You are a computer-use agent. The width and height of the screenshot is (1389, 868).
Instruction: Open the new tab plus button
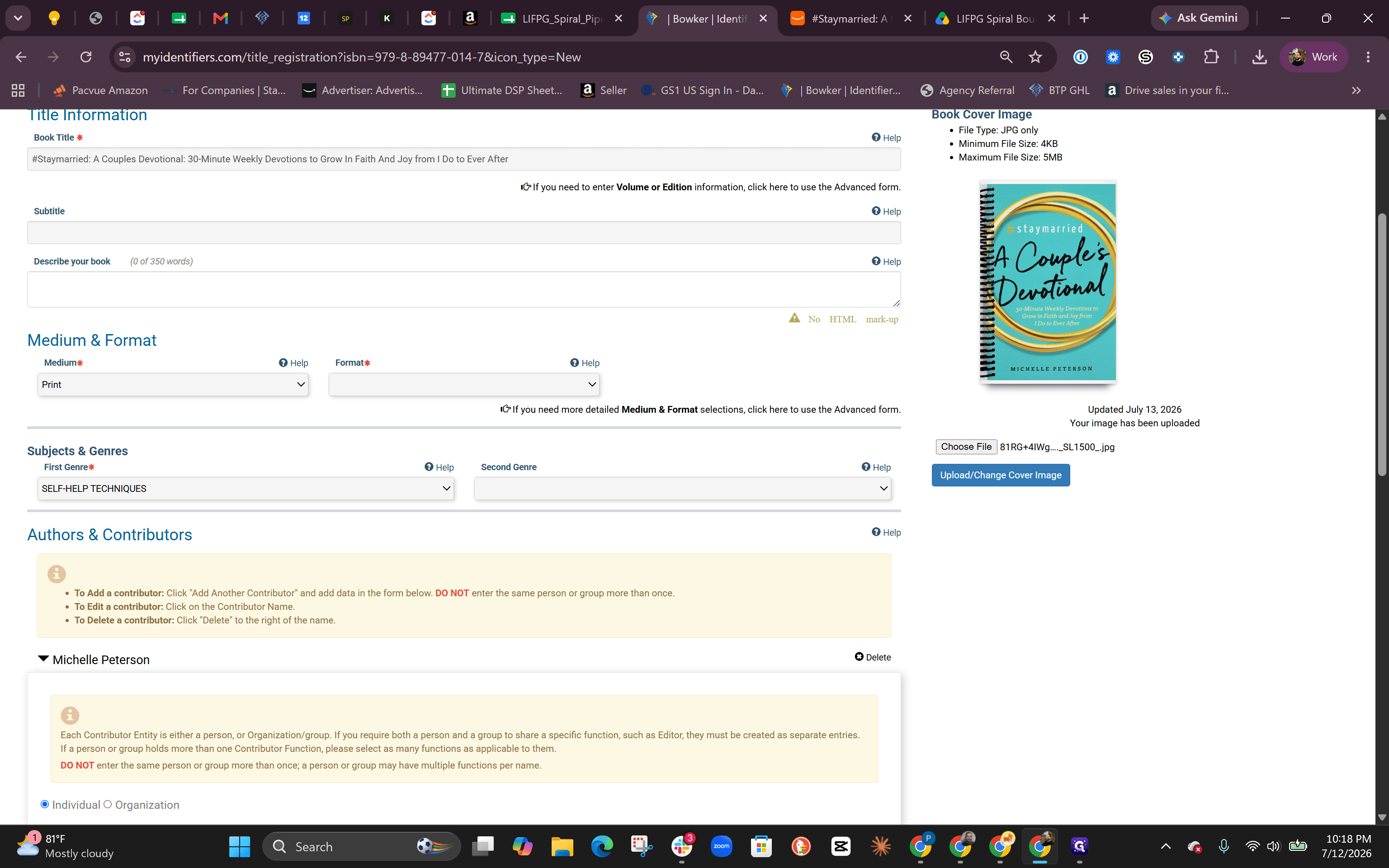pos(1084,19)
